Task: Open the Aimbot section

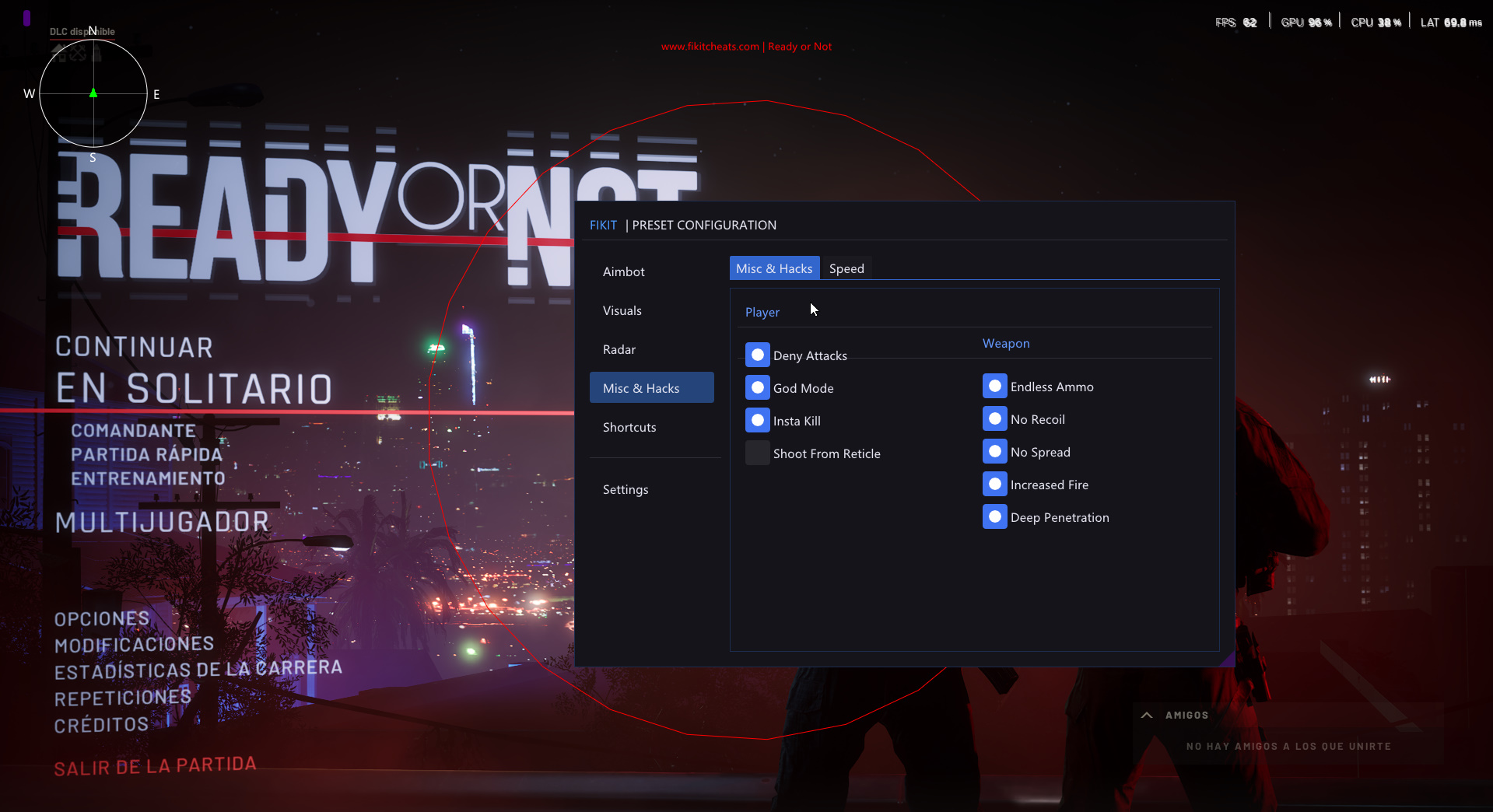Action: (623, 271)
